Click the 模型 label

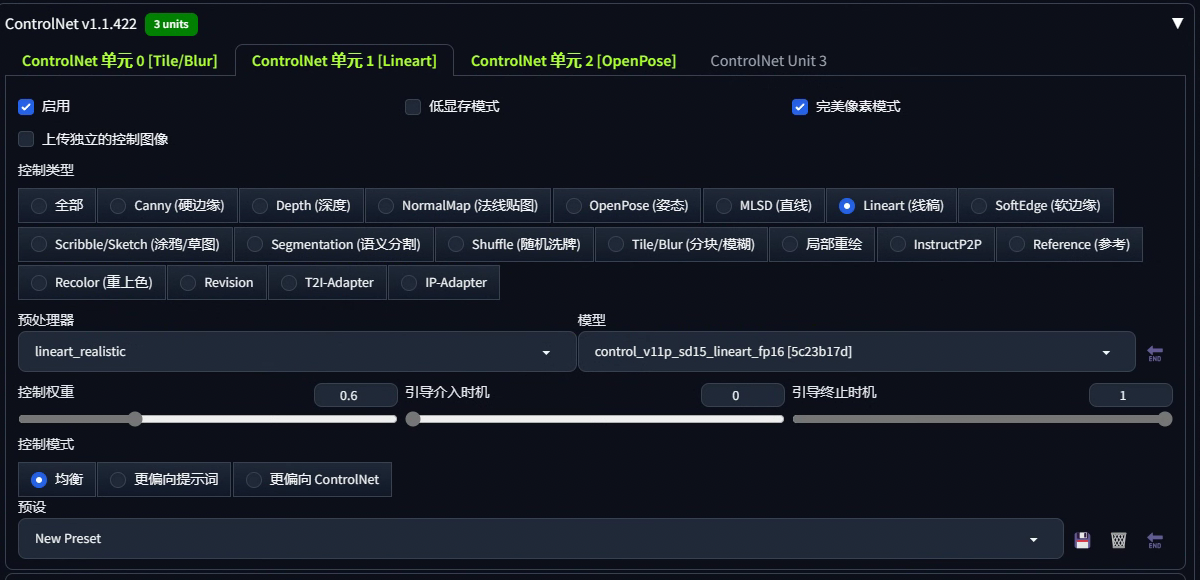(x=592, y=320)
